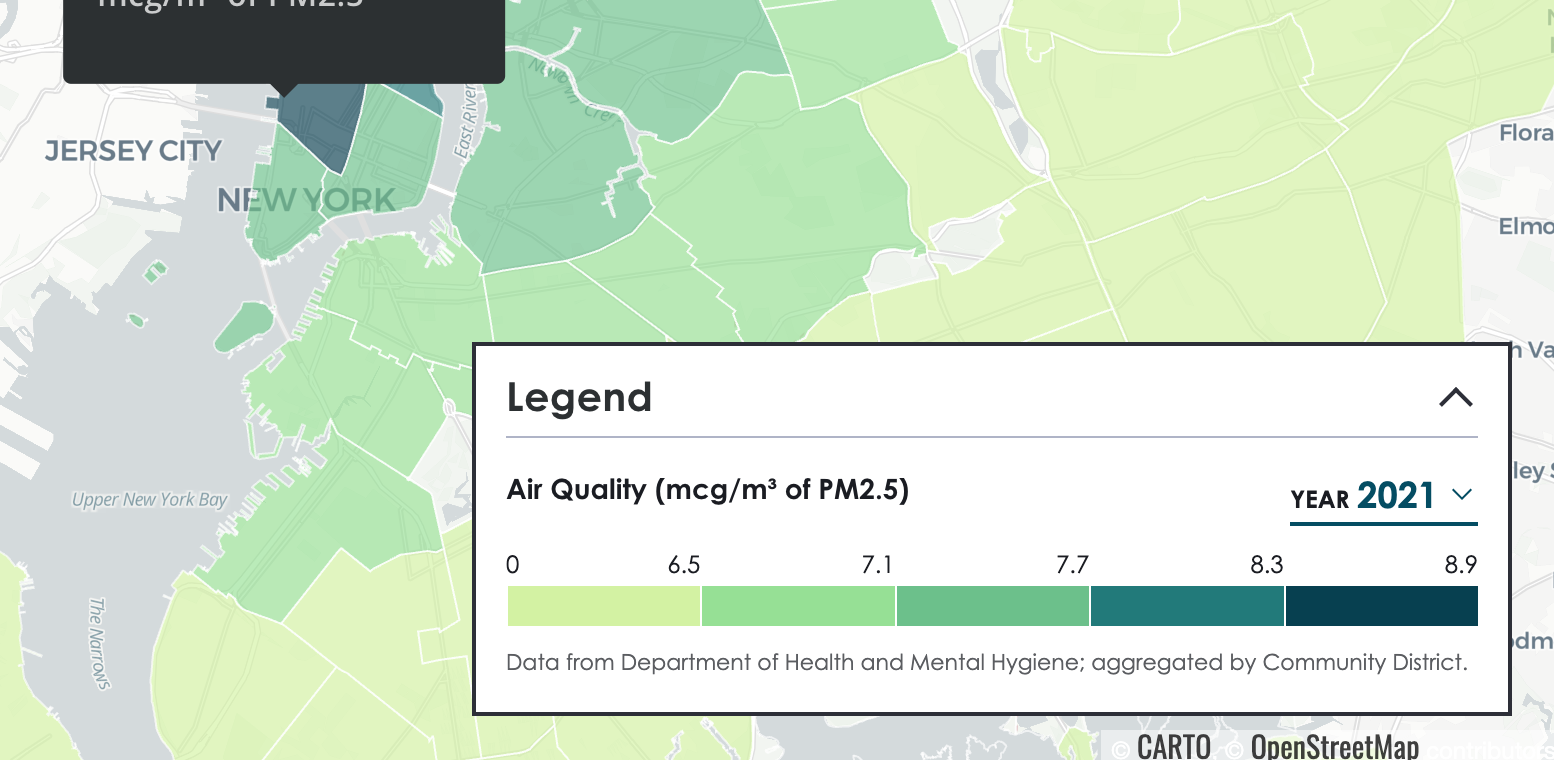Click the dark PM2.5 tooltip box
This screenshot has width=1554, height=760.
pos(284,35)
